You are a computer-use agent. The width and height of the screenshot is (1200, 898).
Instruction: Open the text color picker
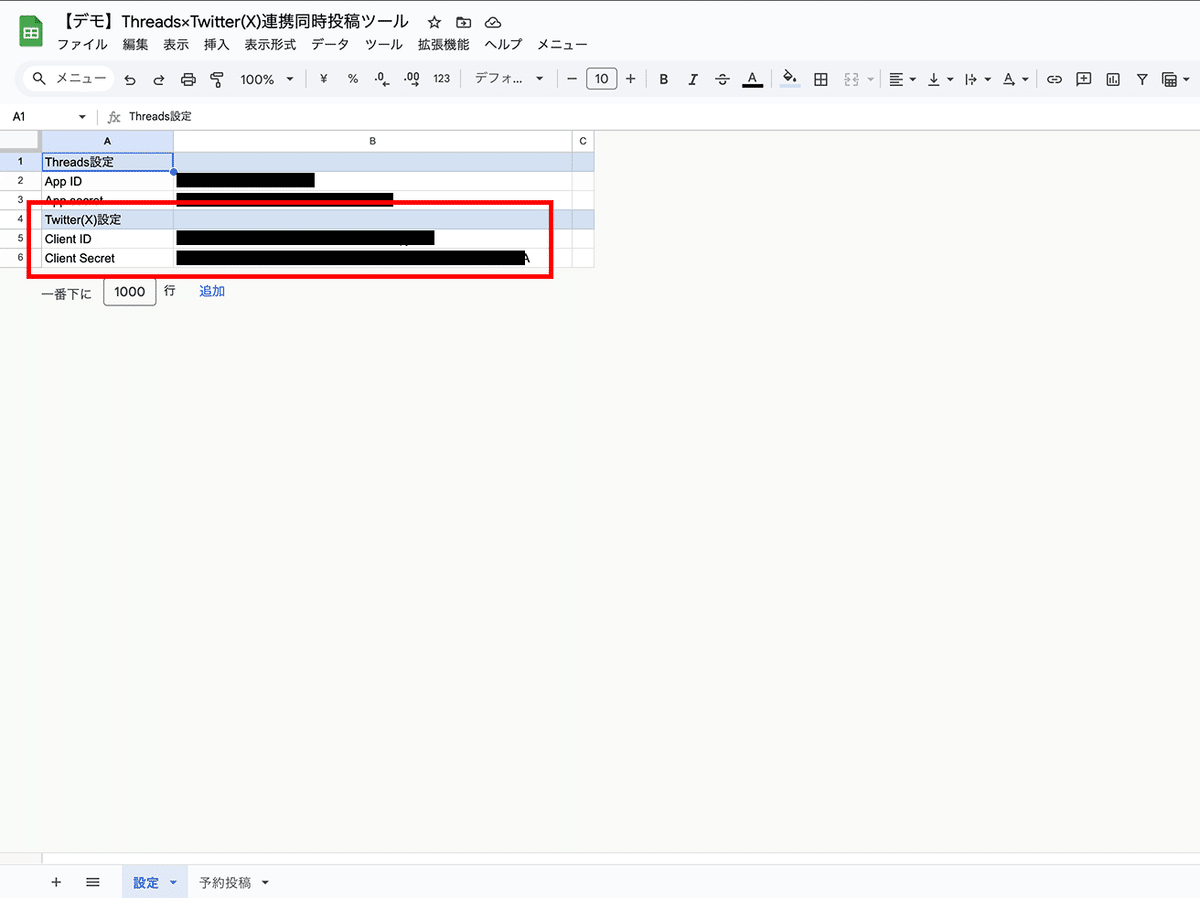click(x=753, y=79)
